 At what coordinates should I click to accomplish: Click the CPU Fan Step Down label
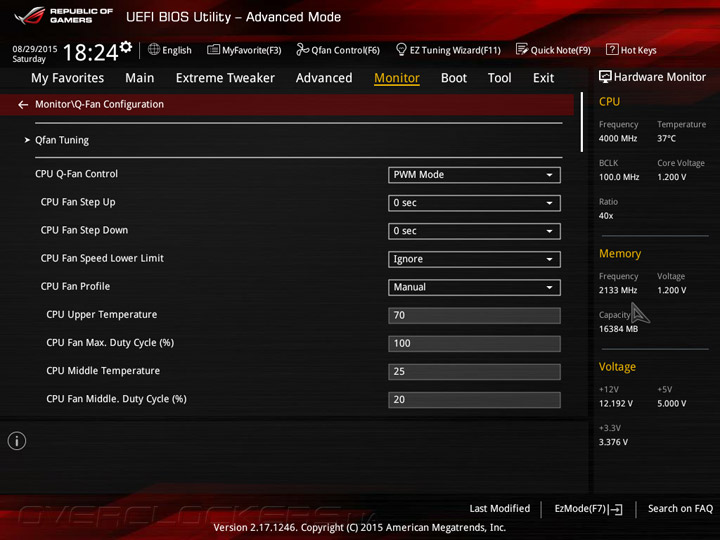tap(84, 230)
